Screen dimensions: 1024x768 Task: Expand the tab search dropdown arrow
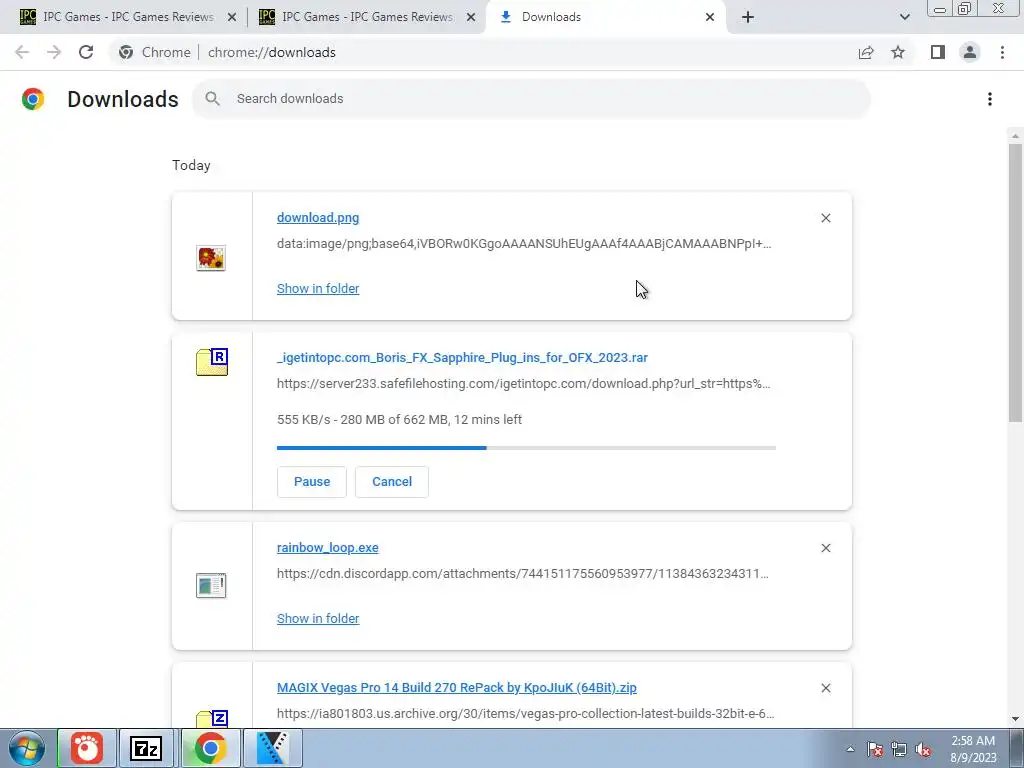tap(904, 17)
